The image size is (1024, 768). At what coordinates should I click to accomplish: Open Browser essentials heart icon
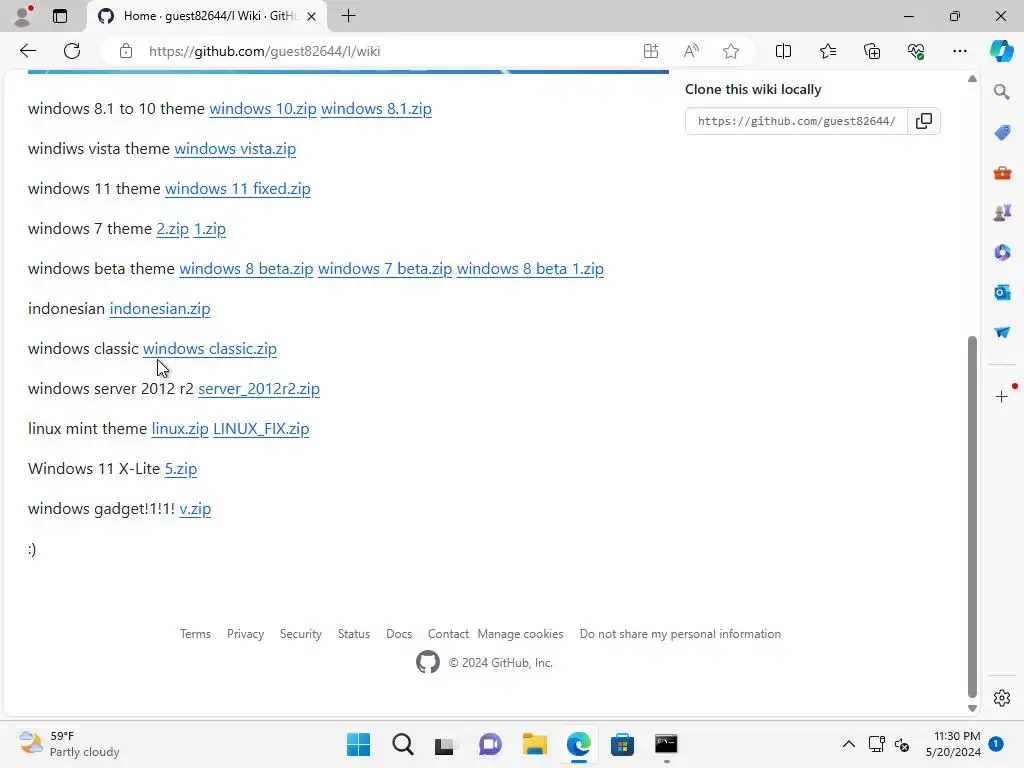tap(916, 51)
